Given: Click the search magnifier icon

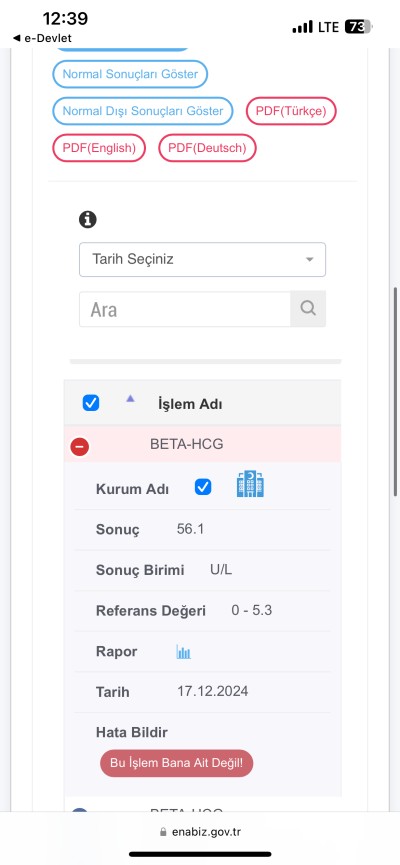Looking at the screenshot, I should pyautogui.click(x=308, y=308).
